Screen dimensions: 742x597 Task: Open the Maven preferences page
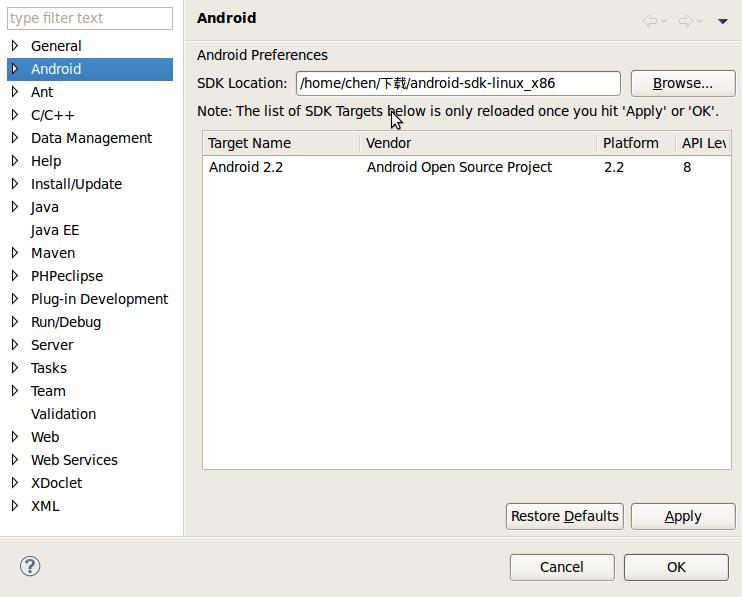[x=53, y=253]
